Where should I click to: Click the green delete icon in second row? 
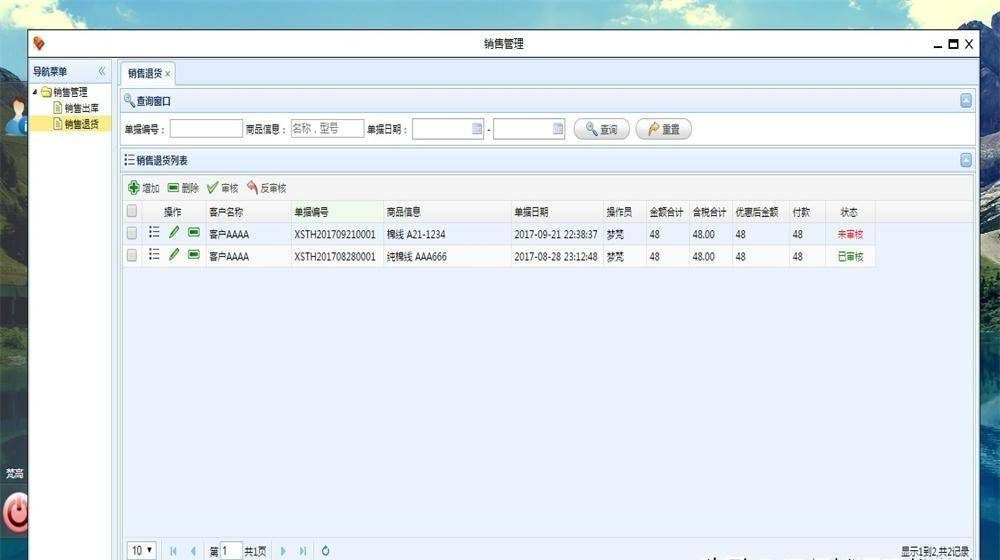coord(193,255)
